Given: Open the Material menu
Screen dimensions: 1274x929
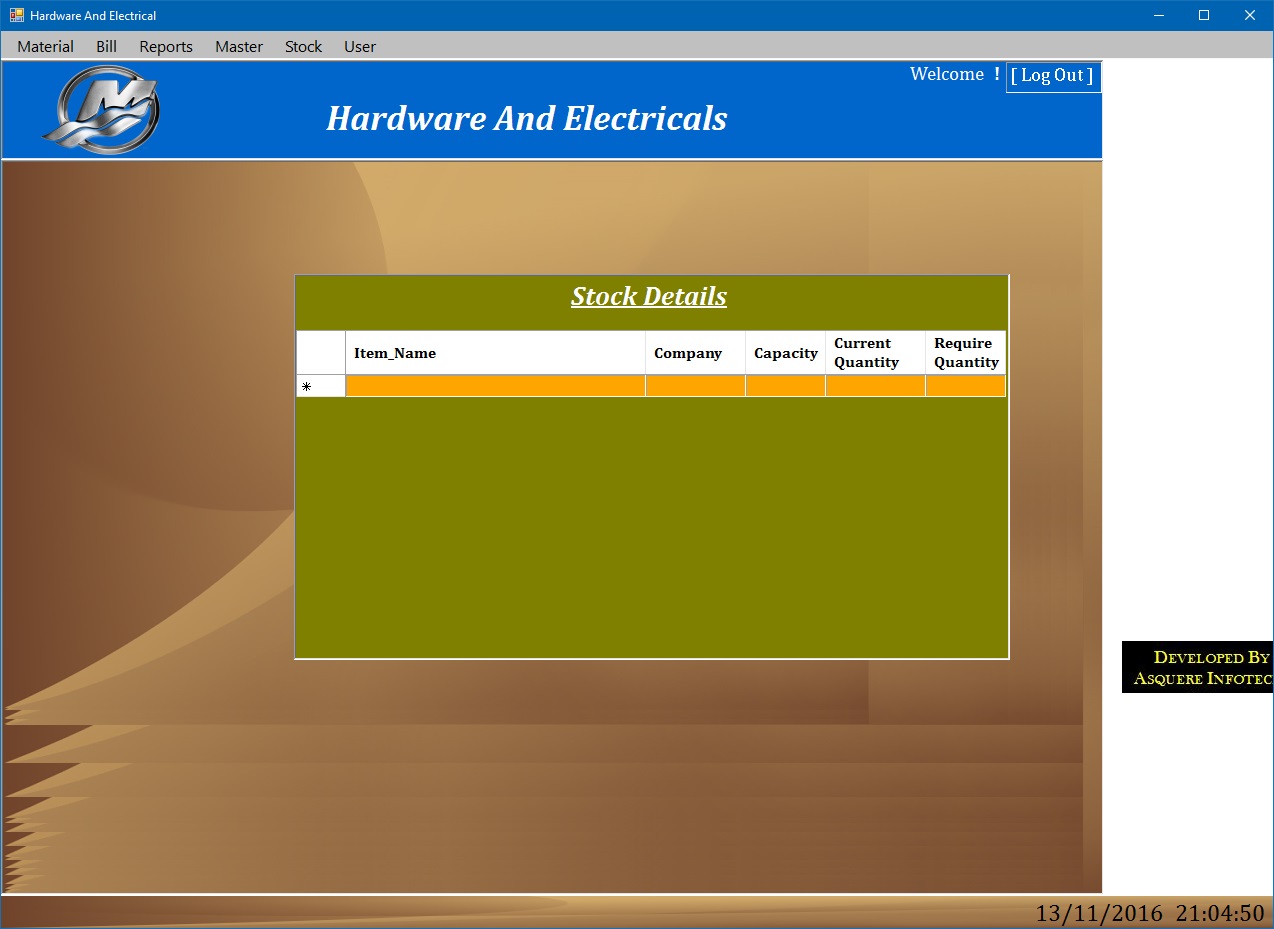Looking at the screenshot, I should [x=45, y=46].
